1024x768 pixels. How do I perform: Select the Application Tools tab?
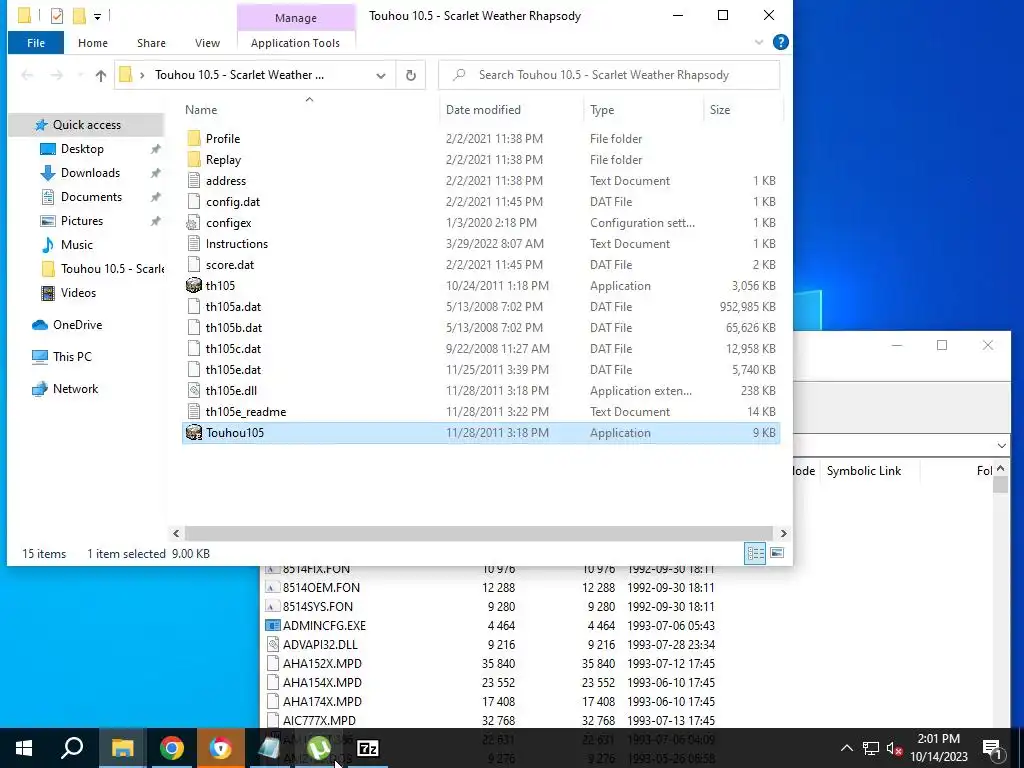tap(295, 43)
